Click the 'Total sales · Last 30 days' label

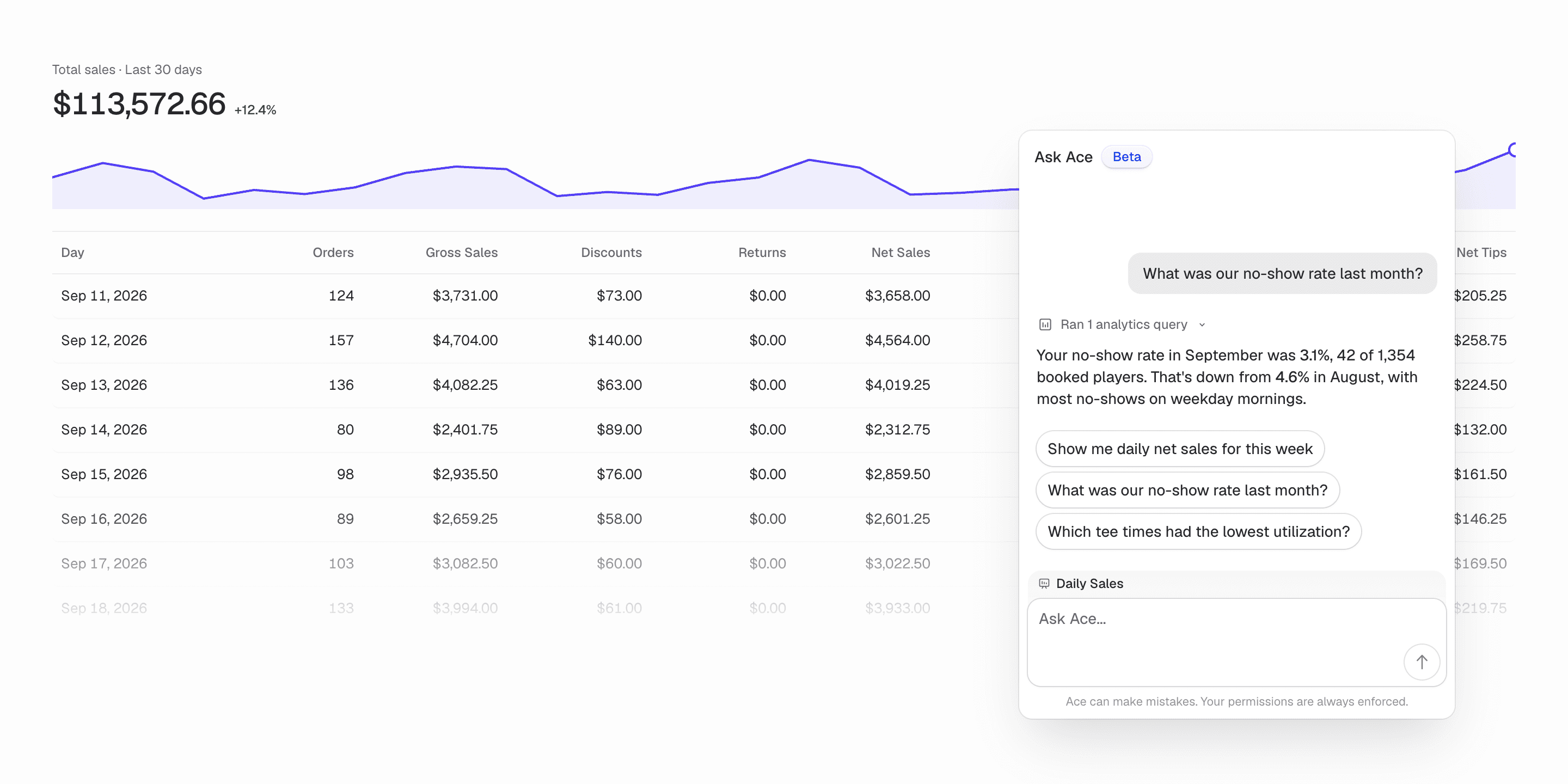(x=127, y=69)
